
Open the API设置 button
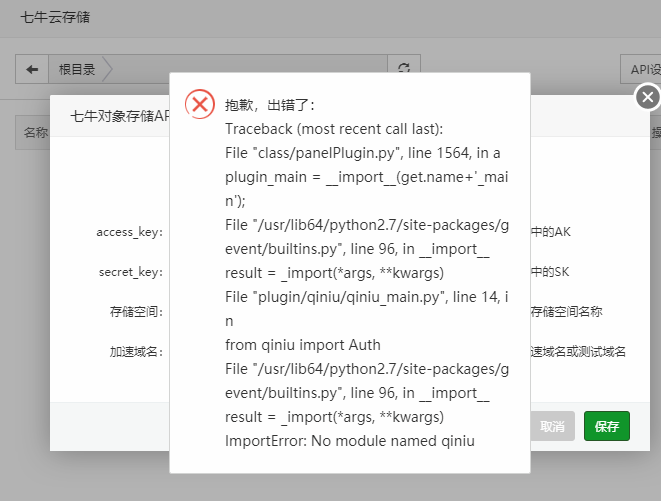(641, 69)
